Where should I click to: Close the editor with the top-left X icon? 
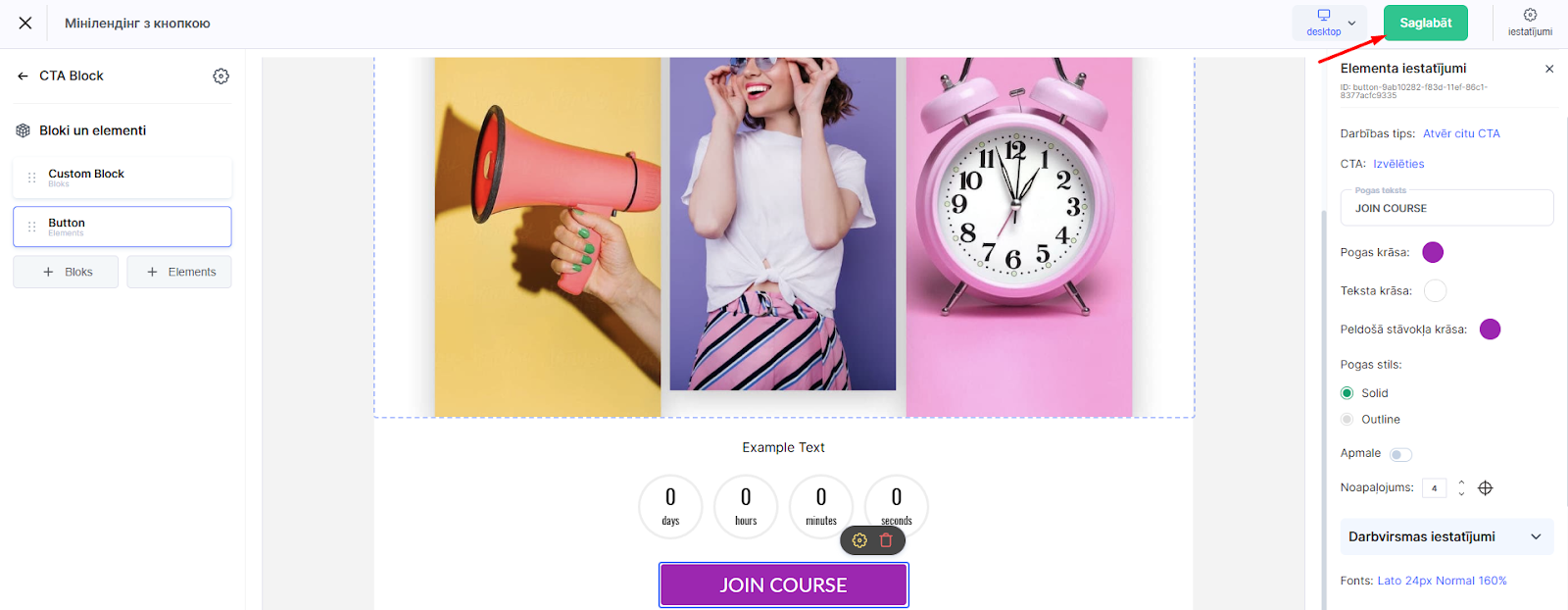[x=25, y=23]
